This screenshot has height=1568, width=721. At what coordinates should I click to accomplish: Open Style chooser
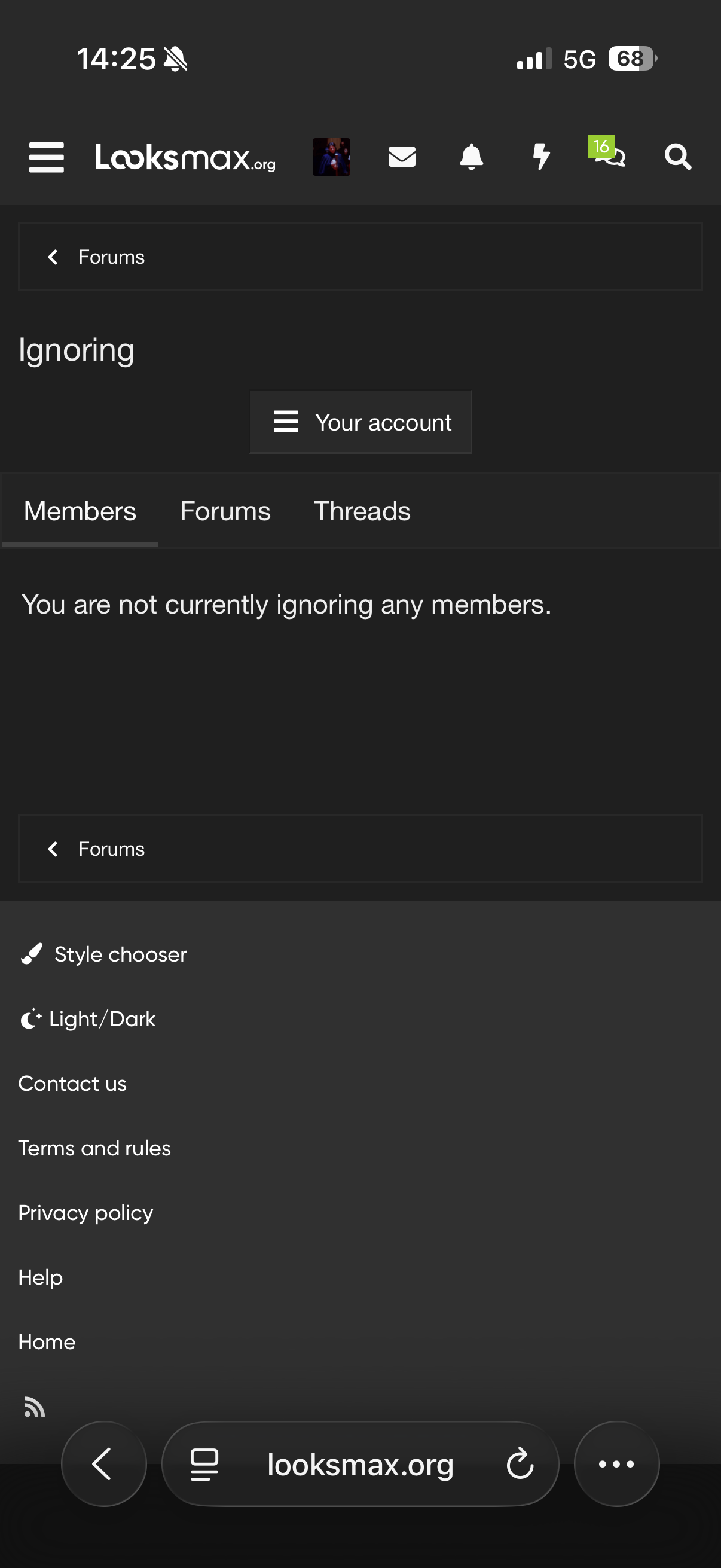coord(103,954)
